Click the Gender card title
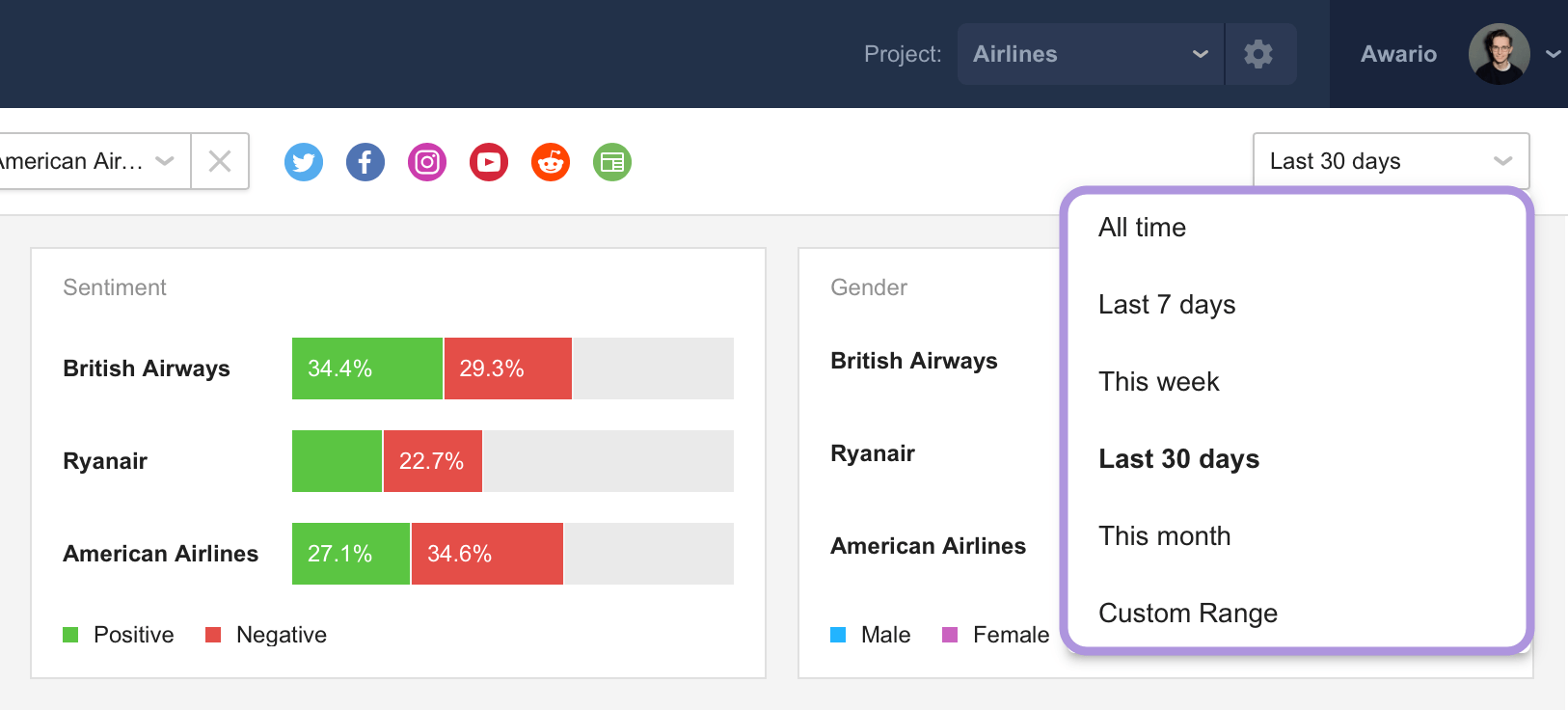 869,287
